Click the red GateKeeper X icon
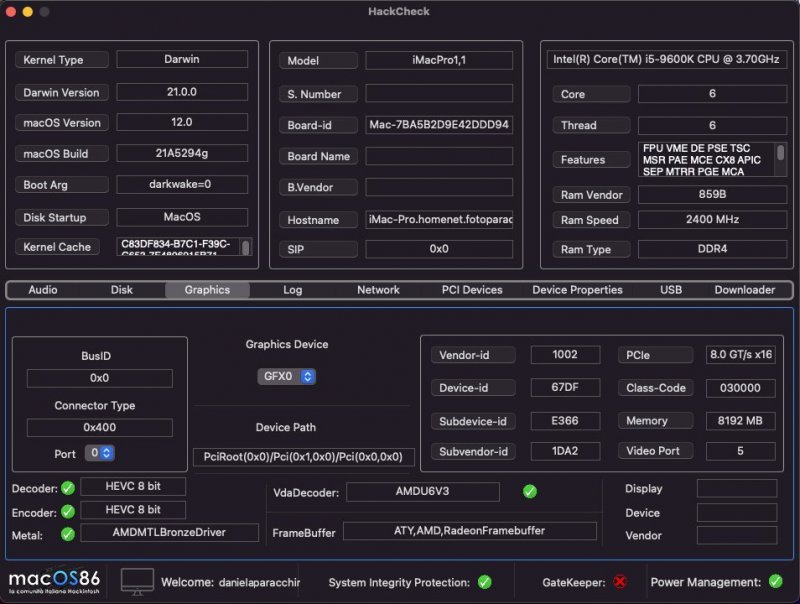Viewport: 800px width, 604px height. pyautogui.click(x=620, y=582)
